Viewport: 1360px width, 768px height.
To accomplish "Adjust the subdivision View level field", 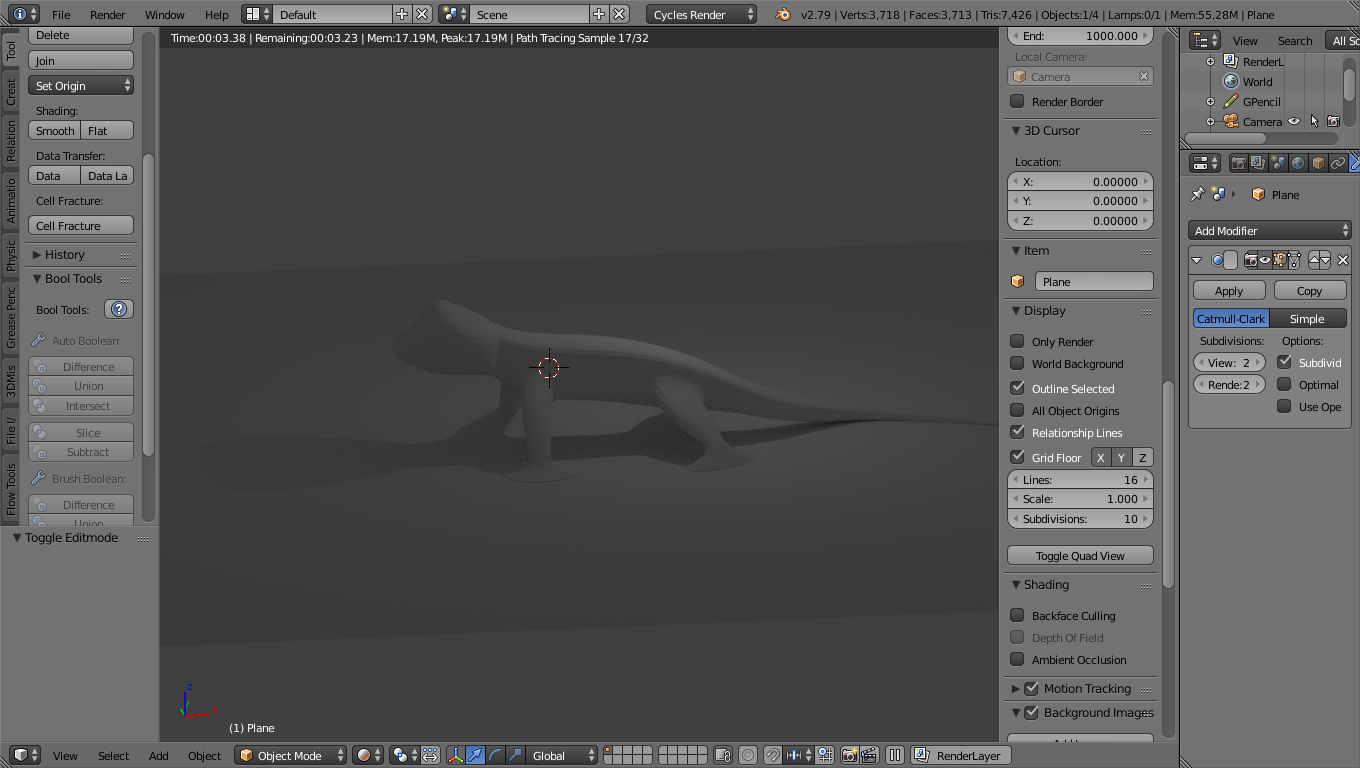I will point(1229,362).
